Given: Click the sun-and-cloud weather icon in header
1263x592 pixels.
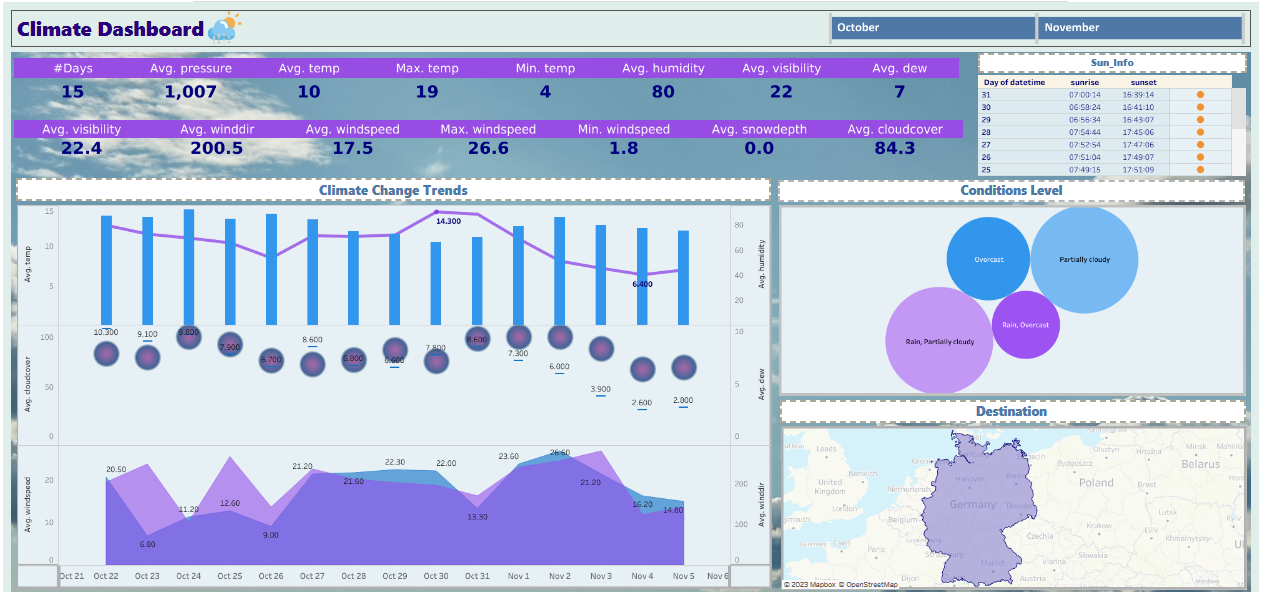Looking at the screenshot, I should (x=225, y=28).
